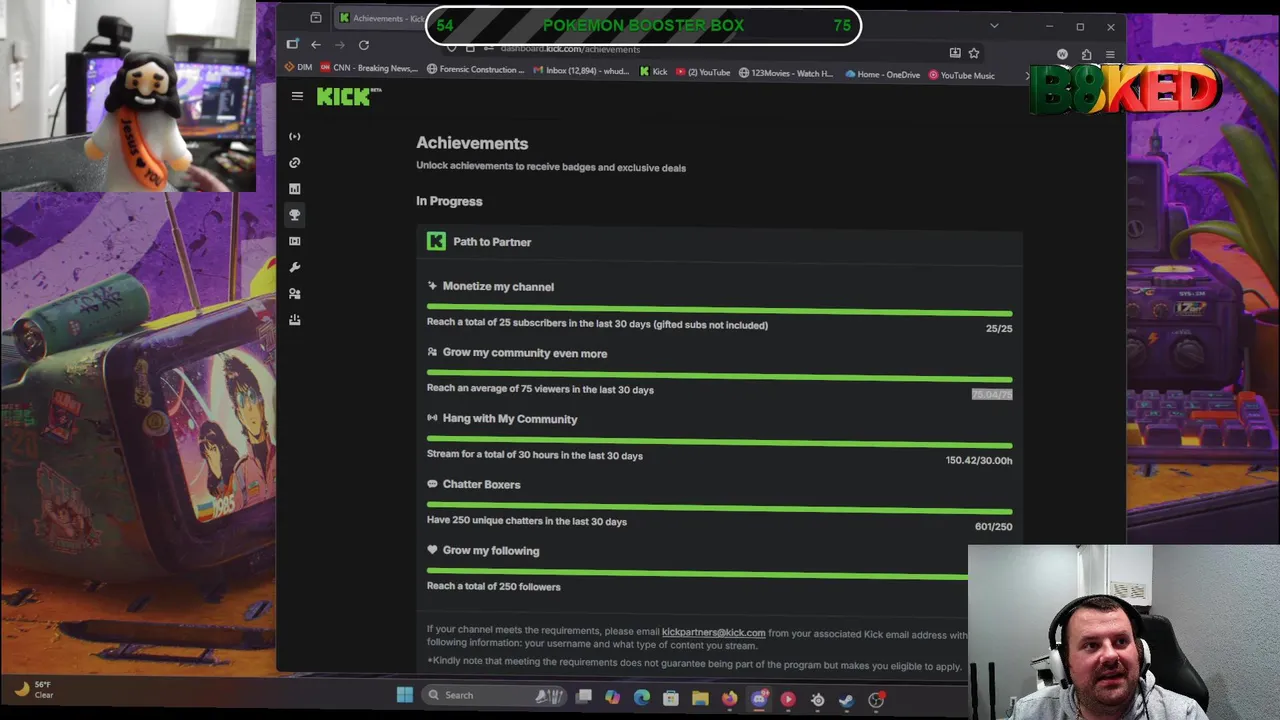The width and height of the screenshot is (1280, 720).
Task: Open the chain link icon in sidebar
Action: coord(294,162)
